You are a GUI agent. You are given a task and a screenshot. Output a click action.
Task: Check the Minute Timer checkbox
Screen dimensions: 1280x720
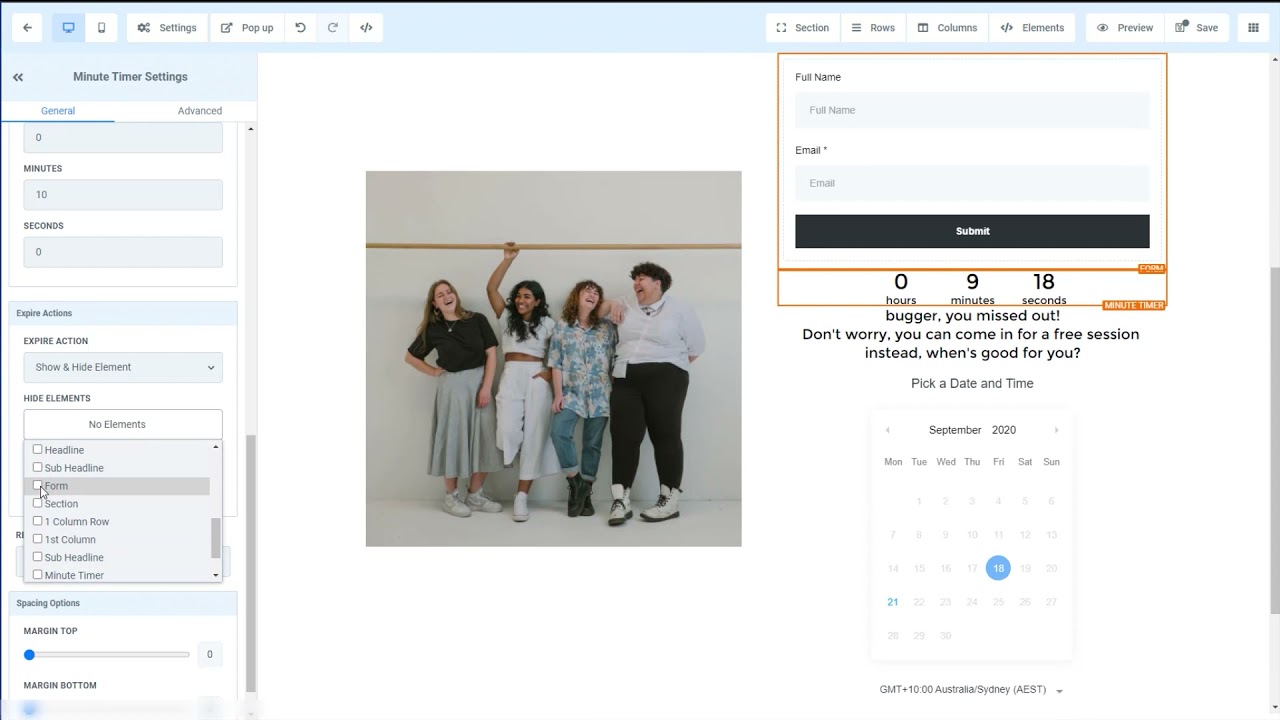(x=38, y=575)
